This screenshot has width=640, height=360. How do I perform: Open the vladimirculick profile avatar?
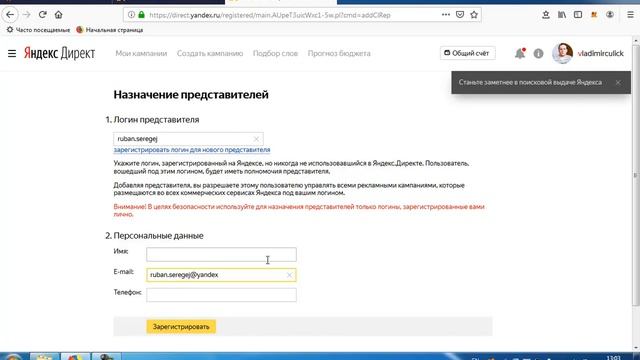562,53
